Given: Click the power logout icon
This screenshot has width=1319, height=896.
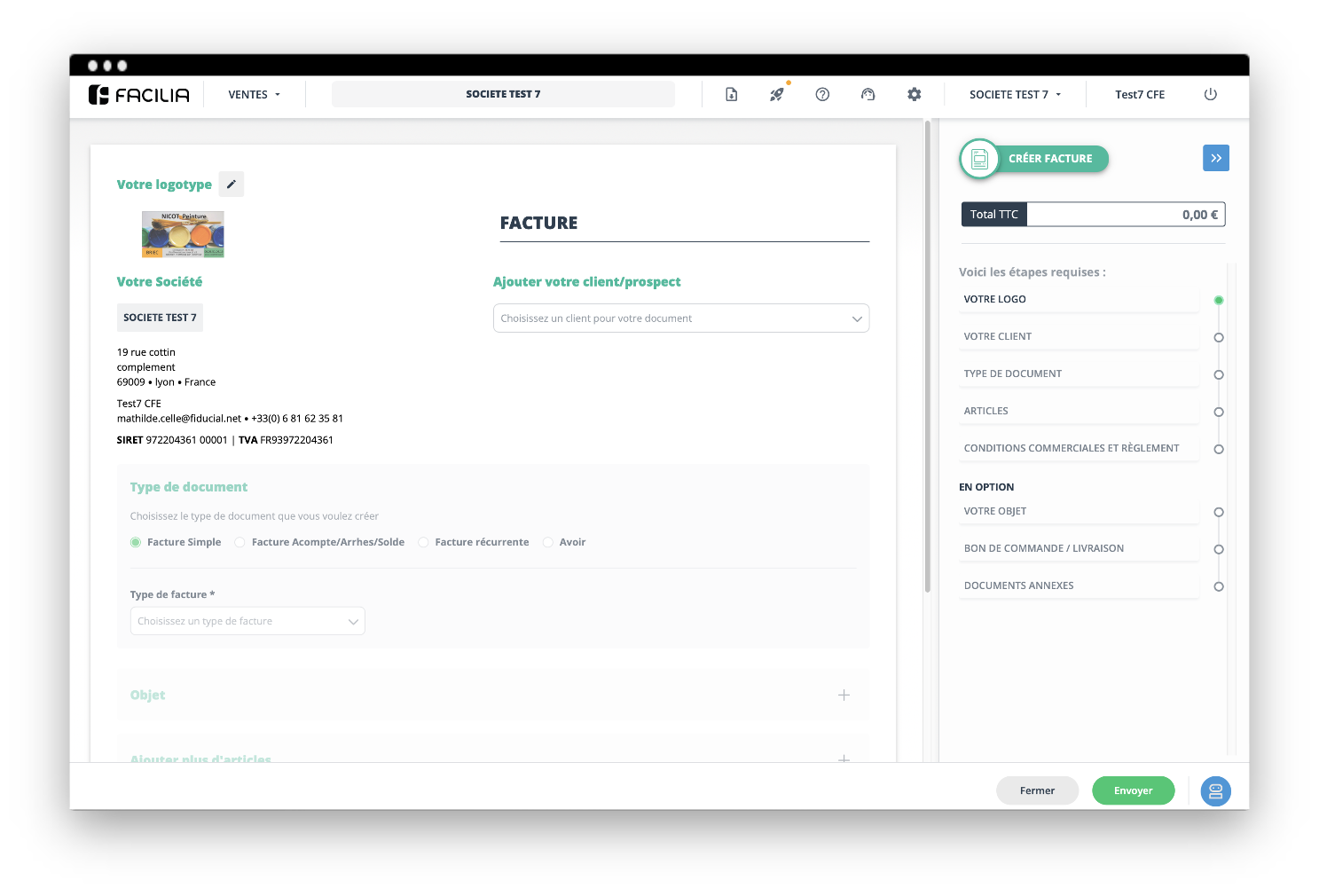Looking at the screenshot, I should tap(1210, 95).
